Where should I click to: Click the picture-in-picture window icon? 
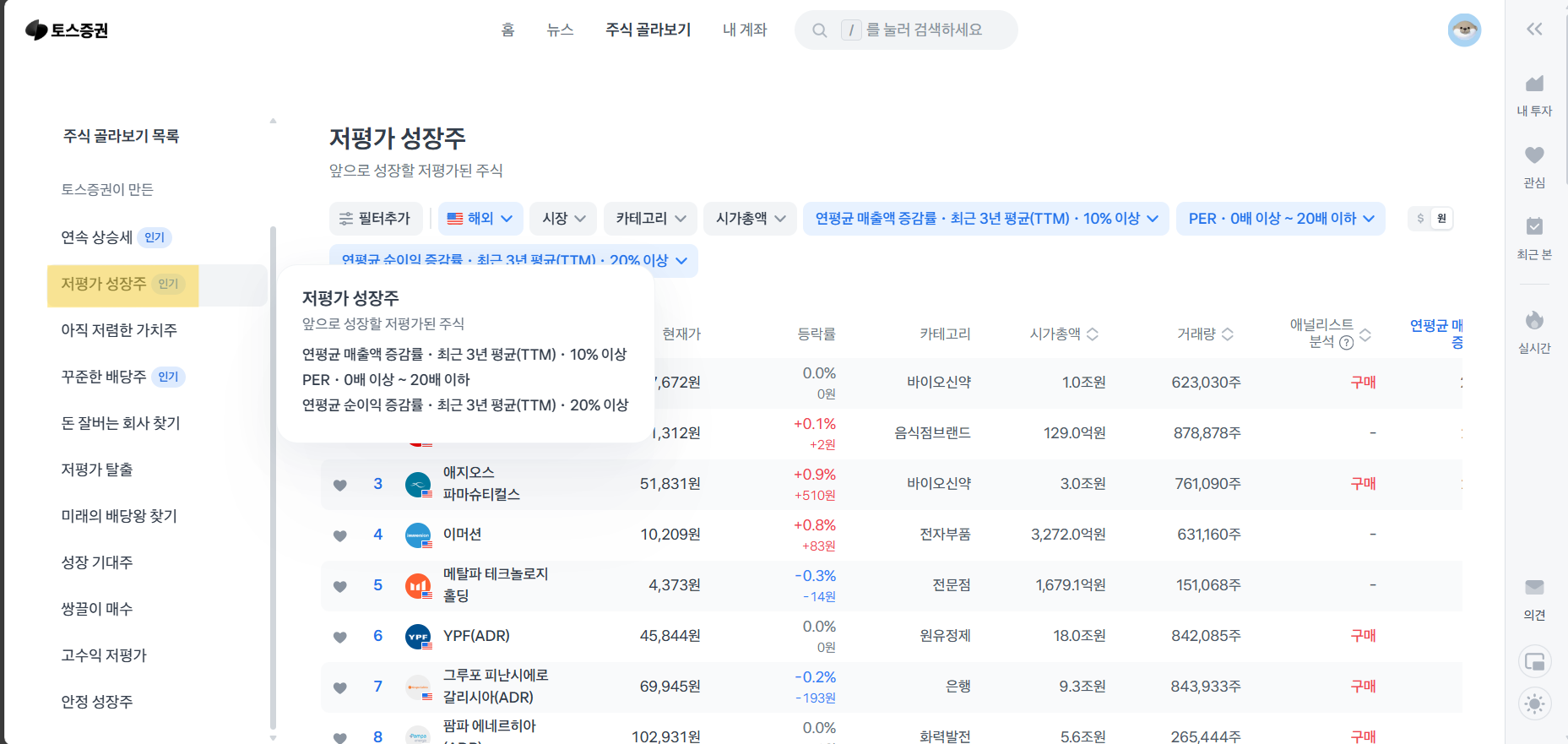tap(1535, 662)
